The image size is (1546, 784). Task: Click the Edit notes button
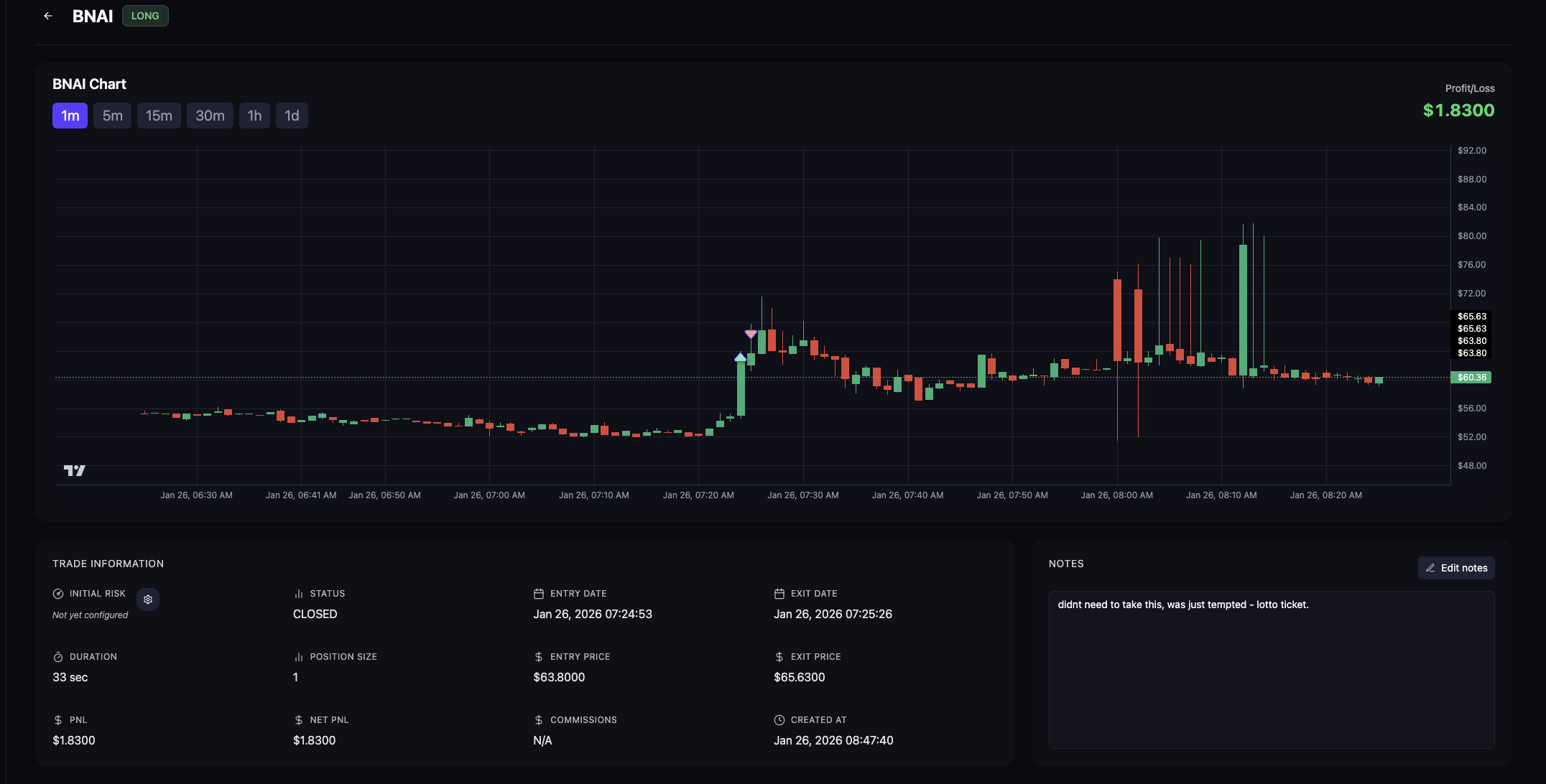[1456, 568]
